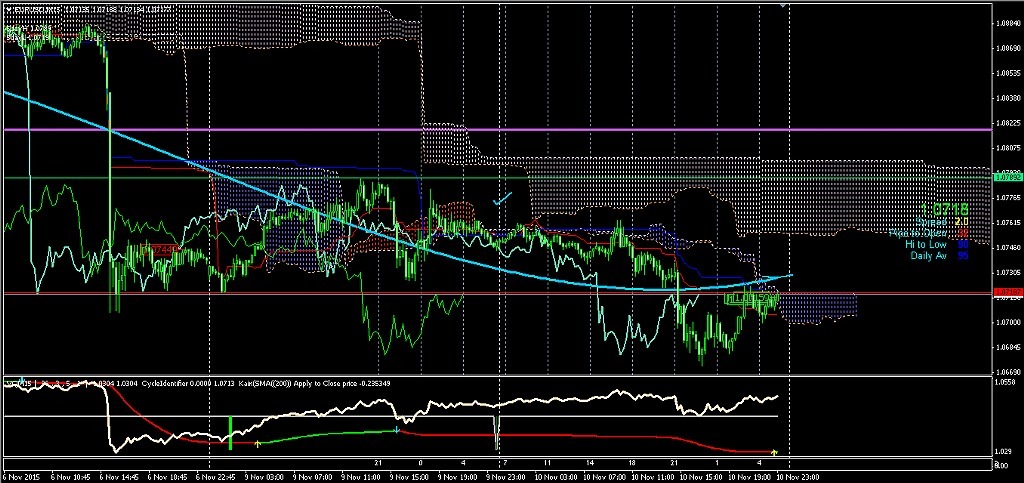Click the first yellow arrow in the indicator window
Viewport: 1024px width, 483px height.
(x=258, y=443)
